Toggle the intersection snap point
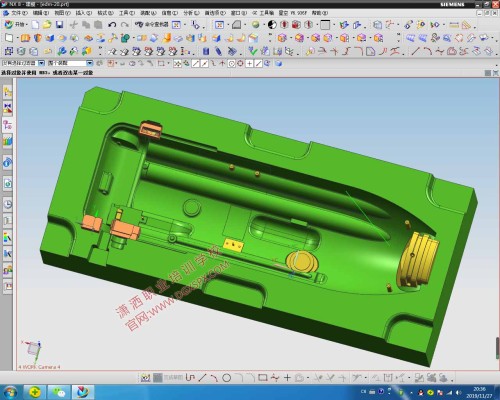The image size is (500, 400). pos(222,63)
